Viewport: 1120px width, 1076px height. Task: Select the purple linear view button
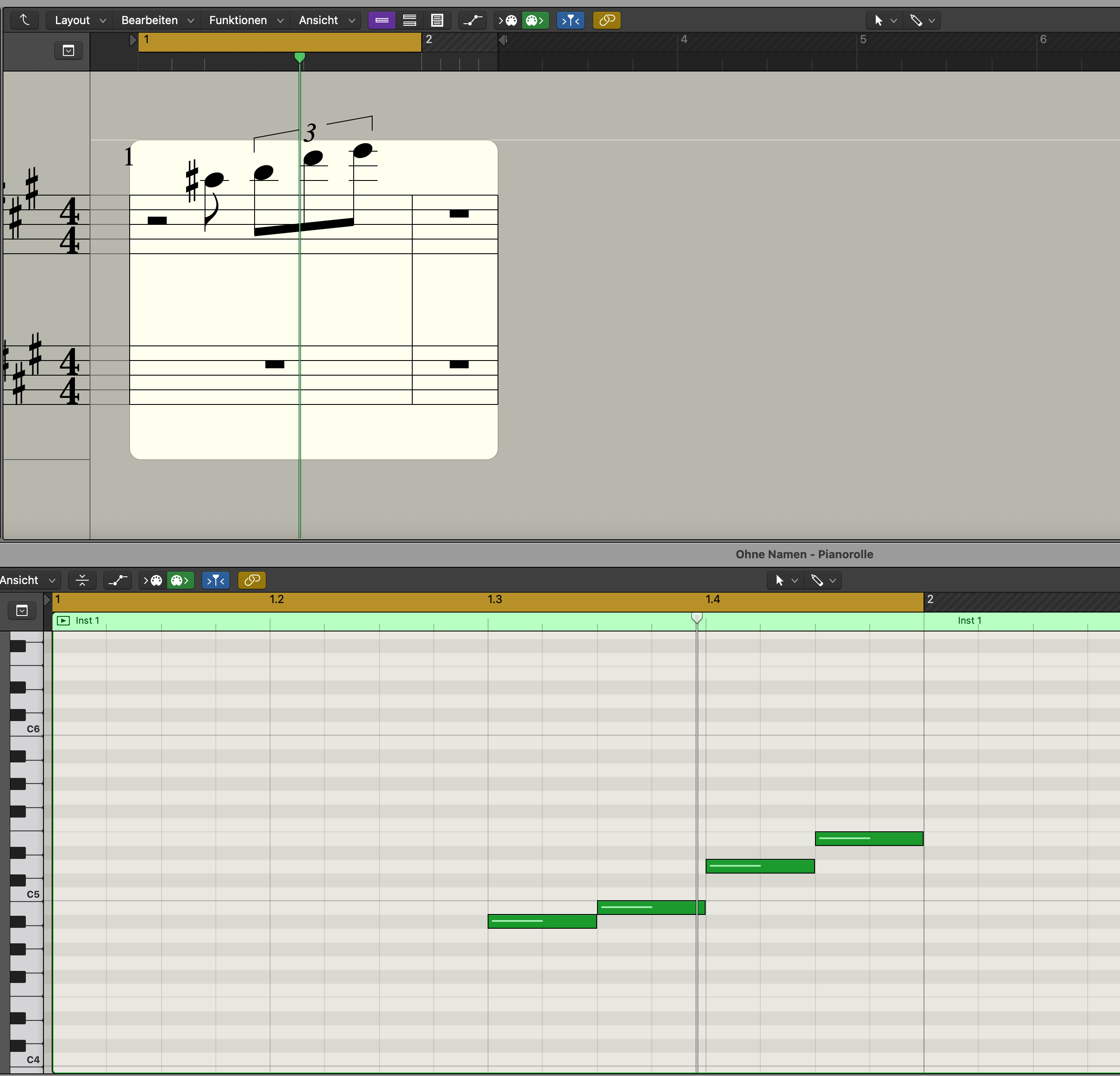pos(382,21)
